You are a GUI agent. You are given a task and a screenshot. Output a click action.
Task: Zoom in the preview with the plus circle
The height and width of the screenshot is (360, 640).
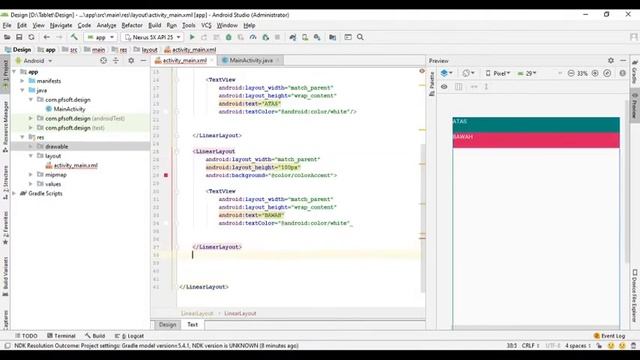point(595,73)
